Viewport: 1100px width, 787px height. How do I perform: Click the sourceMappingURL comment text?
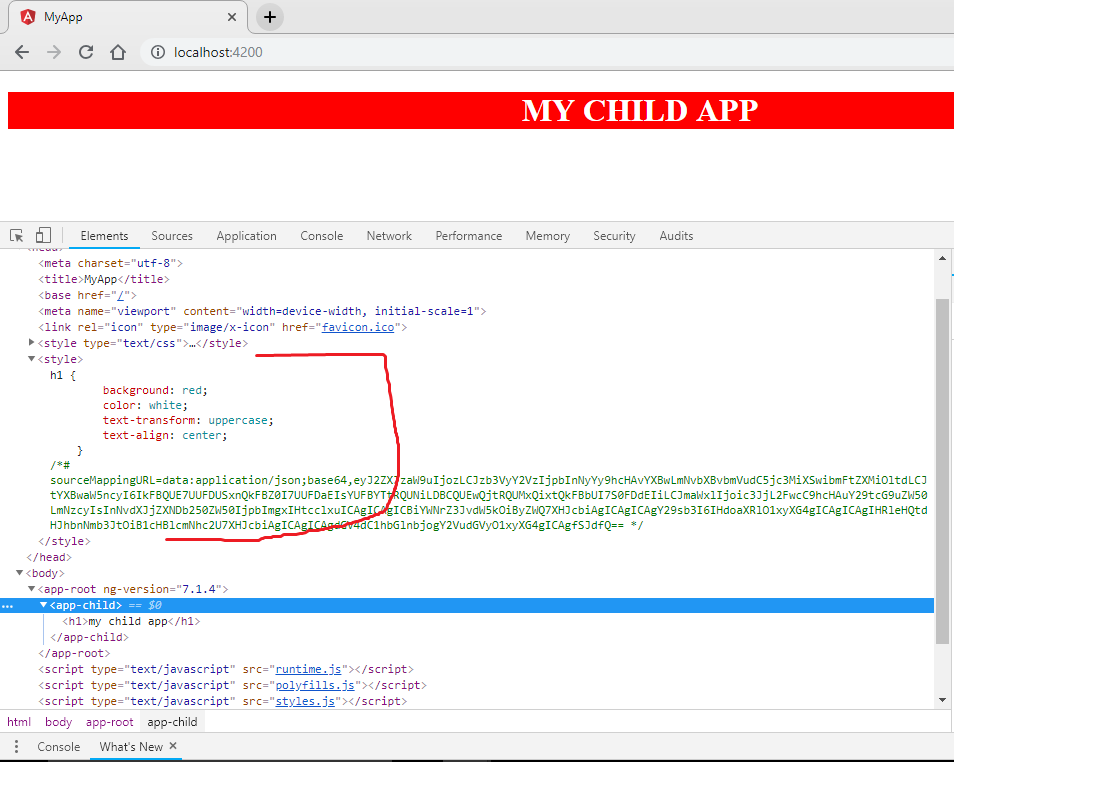[488, 495]
